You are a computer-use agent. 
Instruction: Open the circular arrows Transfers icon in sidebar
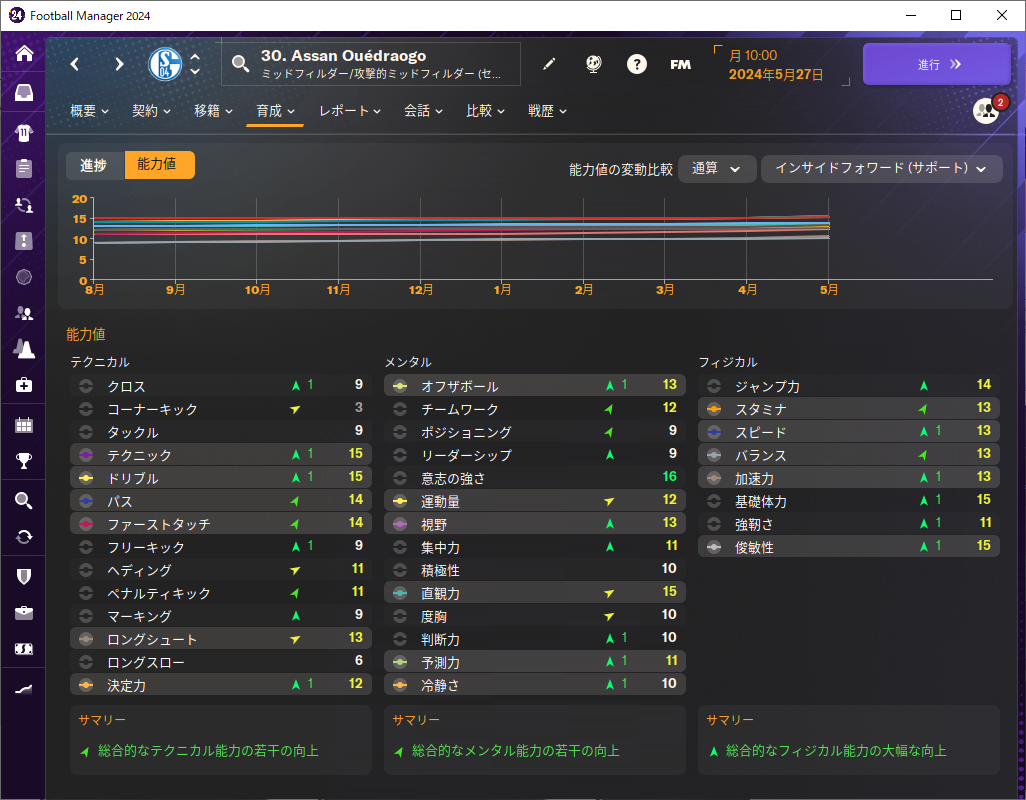24,537
